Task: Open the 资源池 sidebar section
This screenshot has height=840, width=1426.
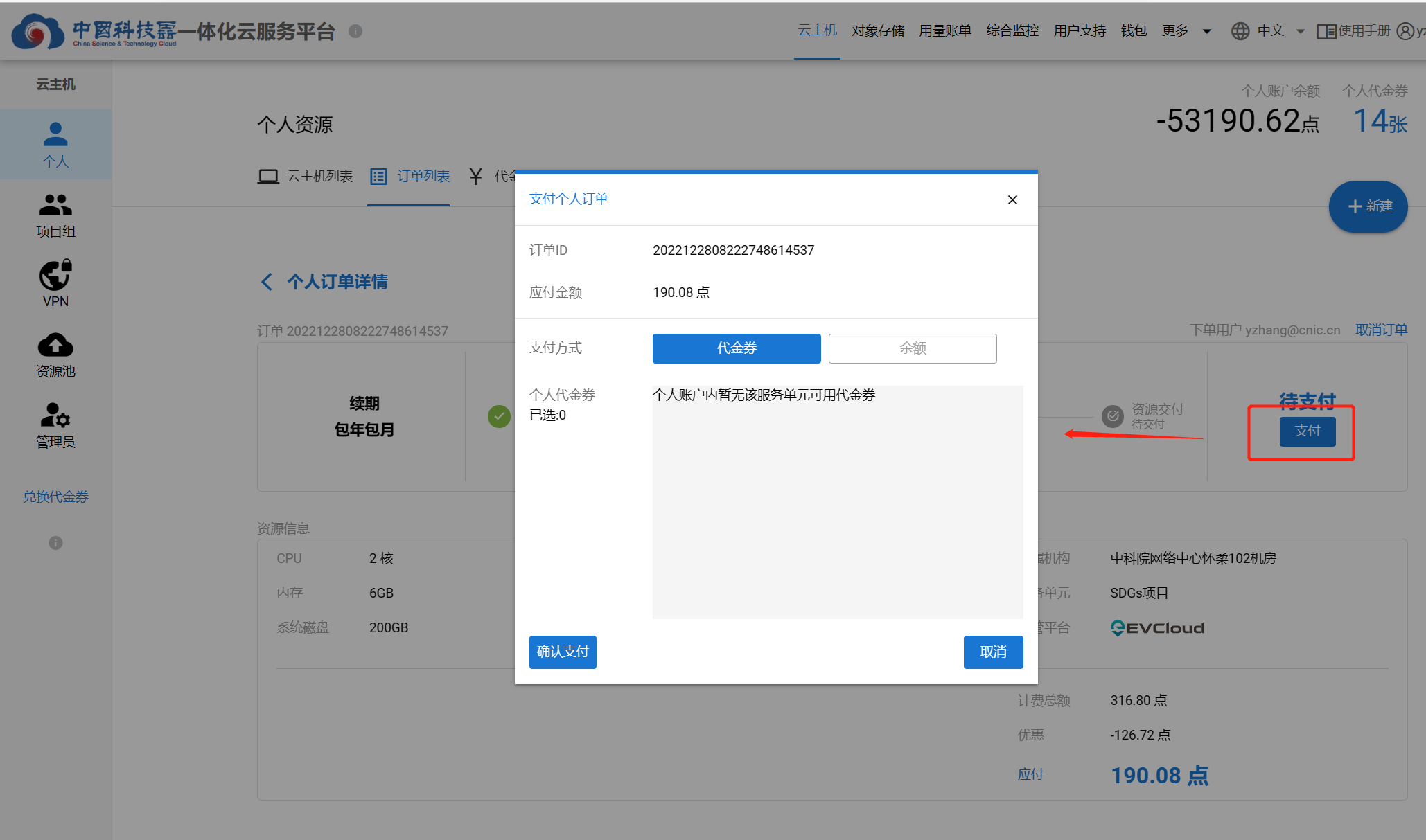Action: click(55, 355)
